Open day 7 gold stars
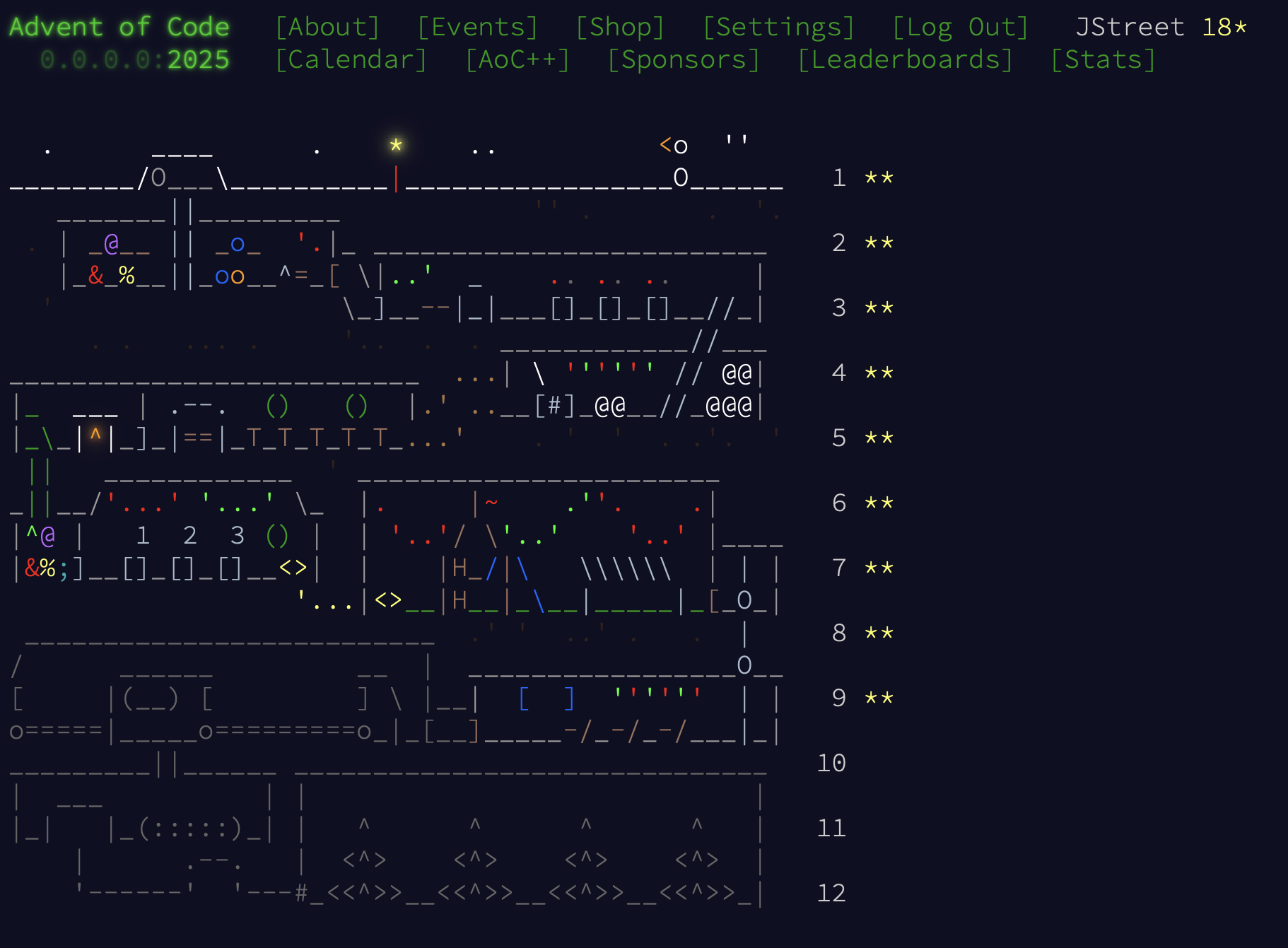 (x=879, y=568)
